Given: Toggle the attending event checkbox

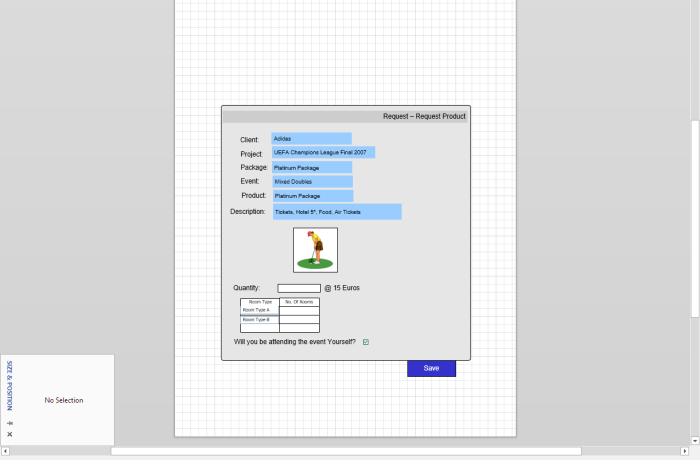Looking at the screenshot, I should click(366, 342).
